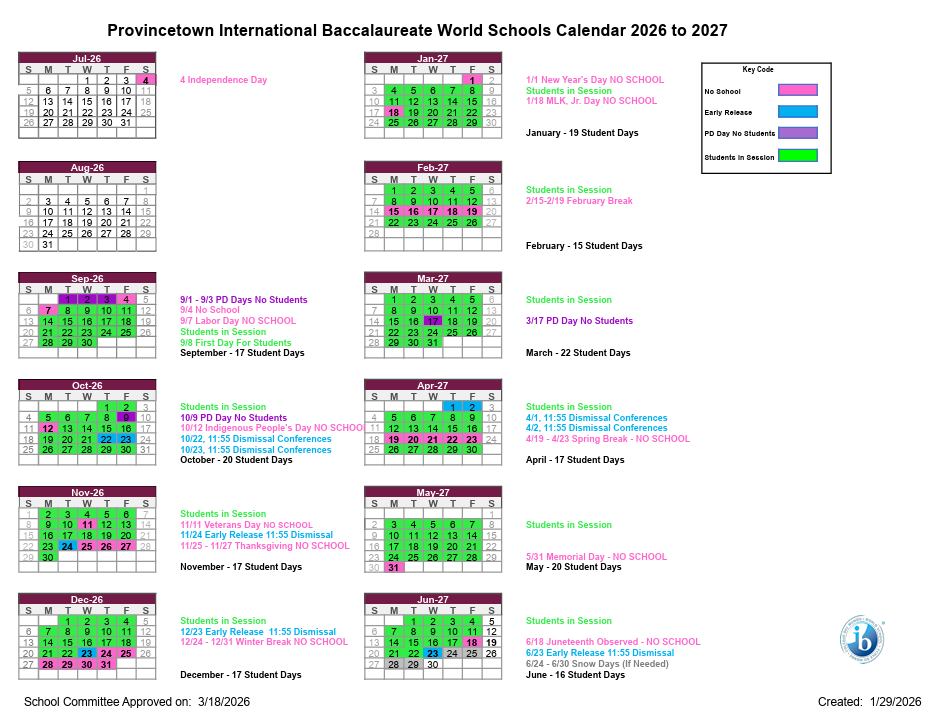This screenshot has width=944, height=728.
Task: Click '5/31 Memorial Day - NO SCHOOL'
Action: 596,556
